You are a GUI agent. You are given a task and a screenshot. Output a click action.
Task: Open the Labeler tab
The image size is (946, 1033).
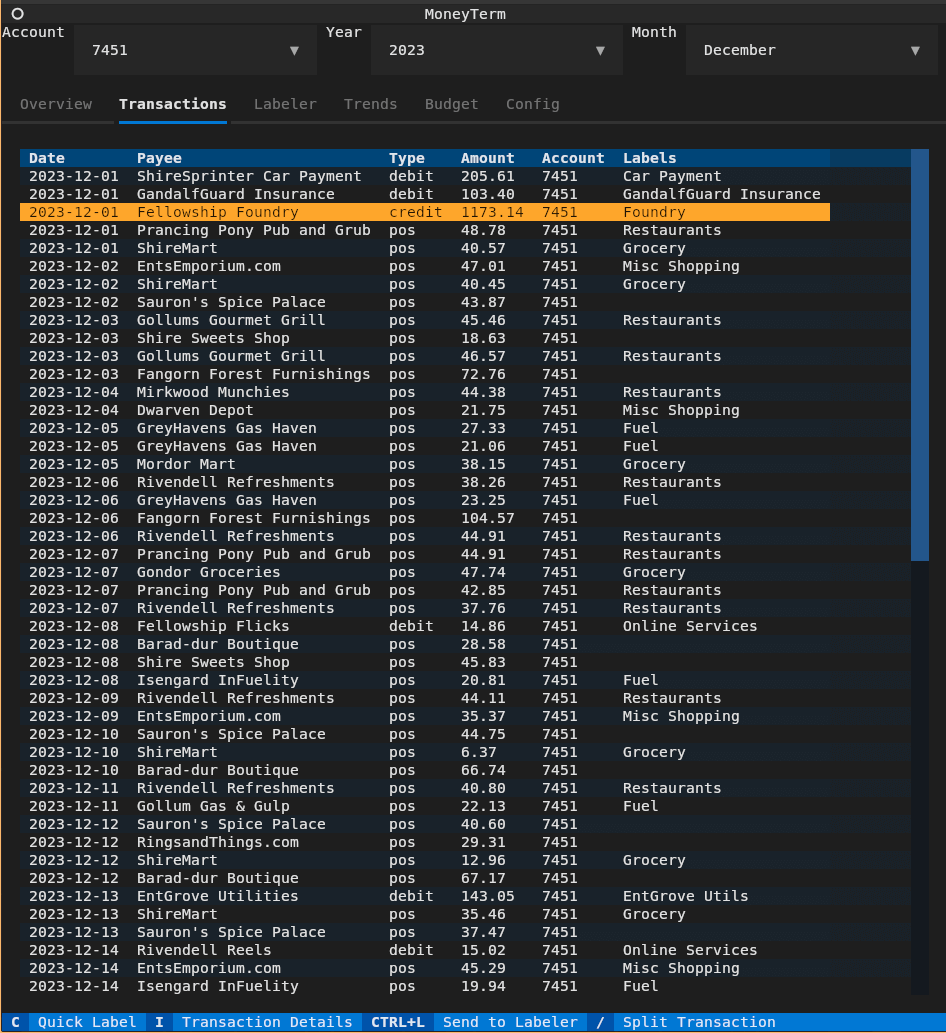click(285, 104)
